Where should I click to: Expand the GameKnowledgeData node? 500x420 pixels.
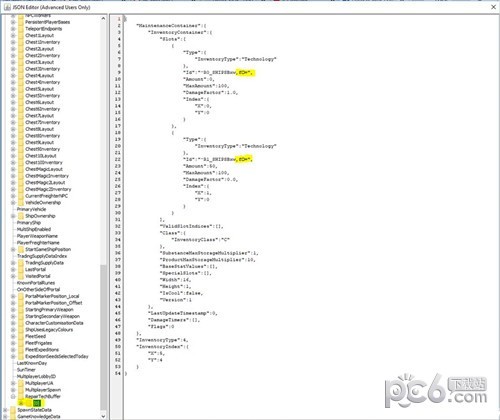5,416
